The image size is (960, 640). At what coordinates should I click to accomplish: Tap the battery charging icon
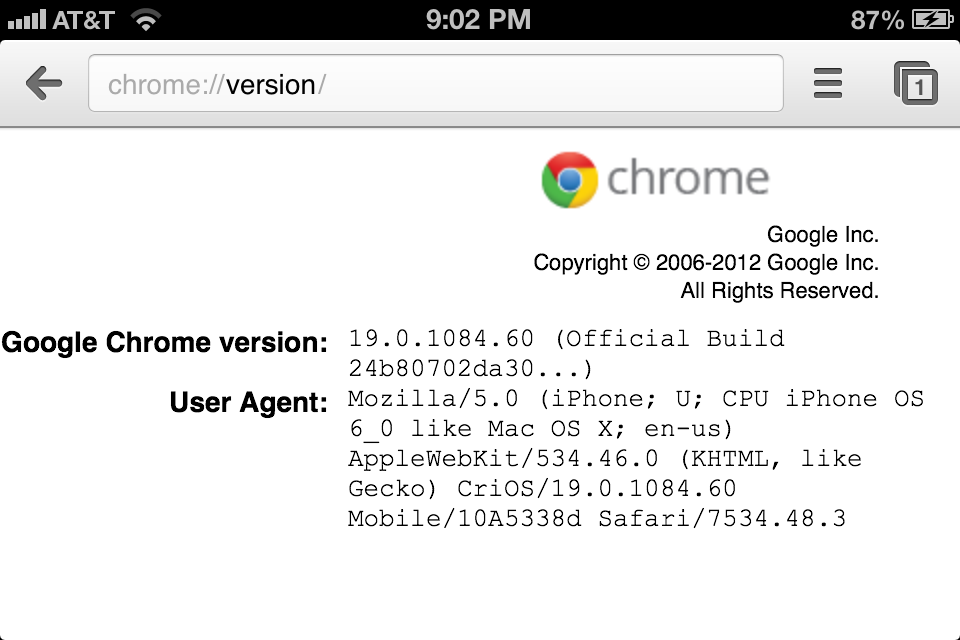coord(932,19)
